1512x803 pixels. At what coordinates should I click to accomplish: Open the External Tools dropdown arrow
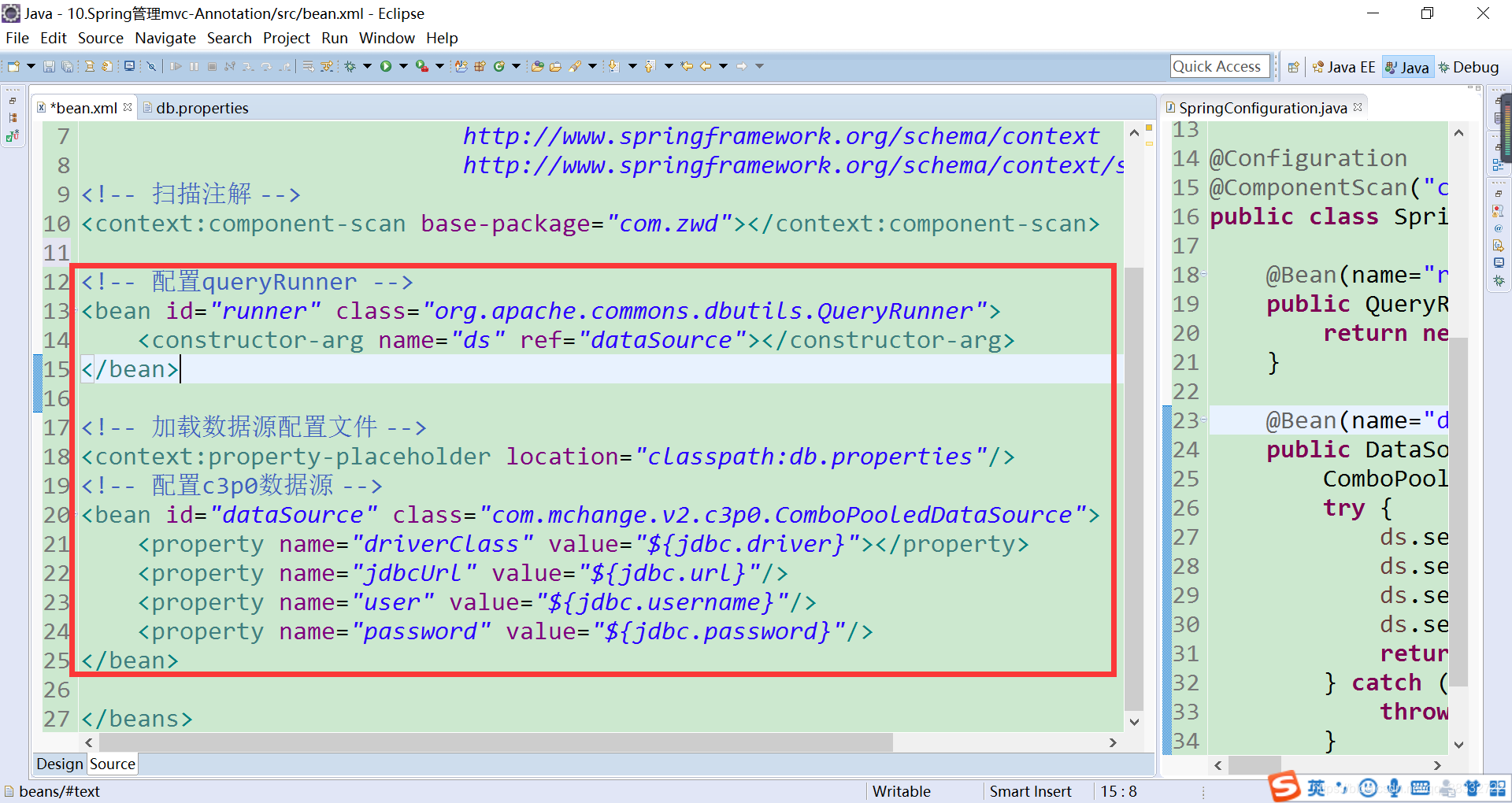pos(439,66)
